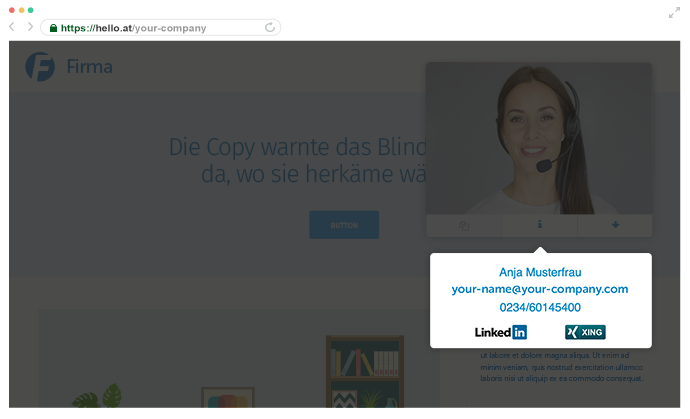Open the your-name@your-company.com email link
690x419 pixels.
(x=540, y=289)
